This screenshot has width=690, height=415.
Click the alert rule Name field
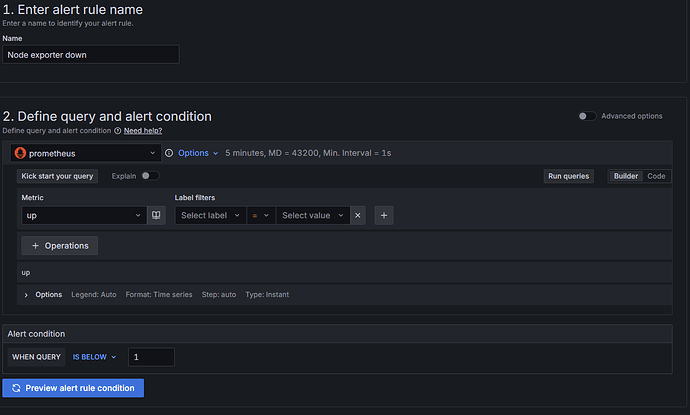click(x=91, y=55)
